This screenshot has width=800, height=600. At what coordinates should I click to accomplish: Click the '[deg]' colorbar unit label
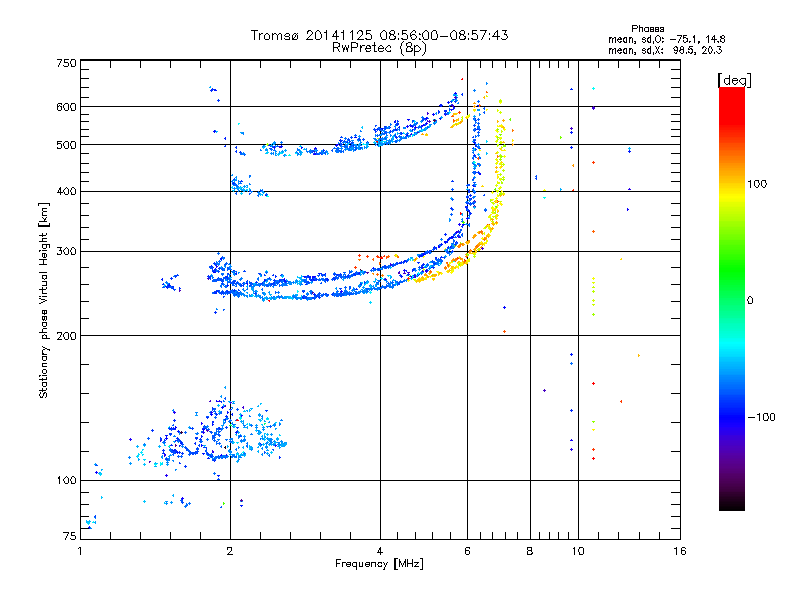(x=734, y=80)
